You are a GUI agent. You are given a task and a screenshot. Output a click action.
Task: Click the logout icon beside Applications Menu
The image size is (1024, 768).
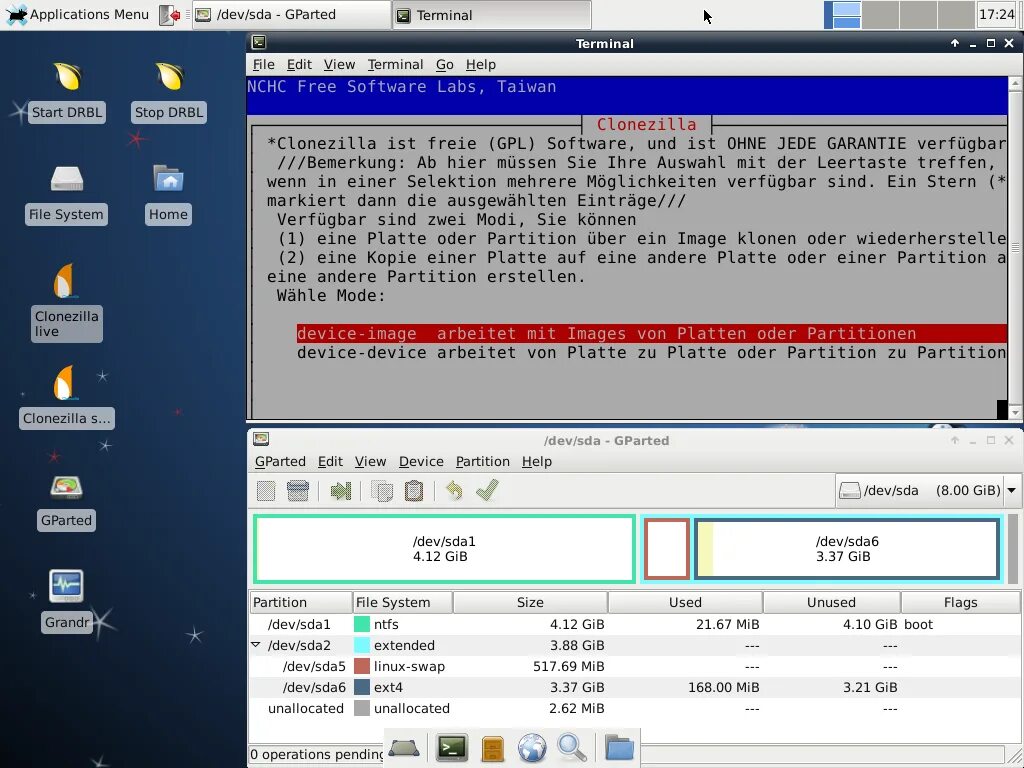pyautogui.click(x=170, y=14)
